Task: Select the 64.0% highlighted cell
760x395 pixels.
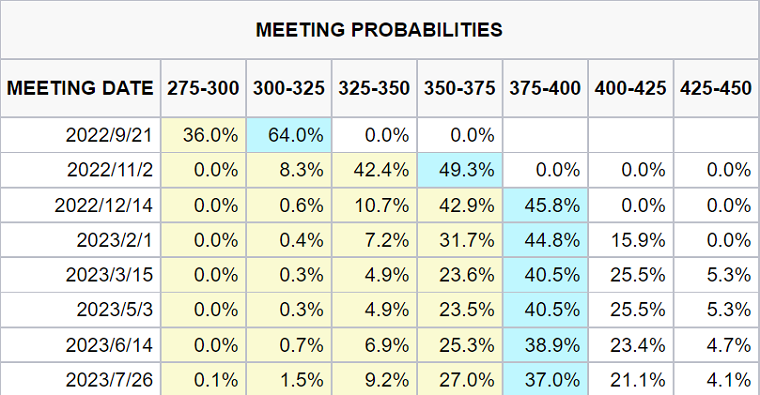Action: coord(289,135)
